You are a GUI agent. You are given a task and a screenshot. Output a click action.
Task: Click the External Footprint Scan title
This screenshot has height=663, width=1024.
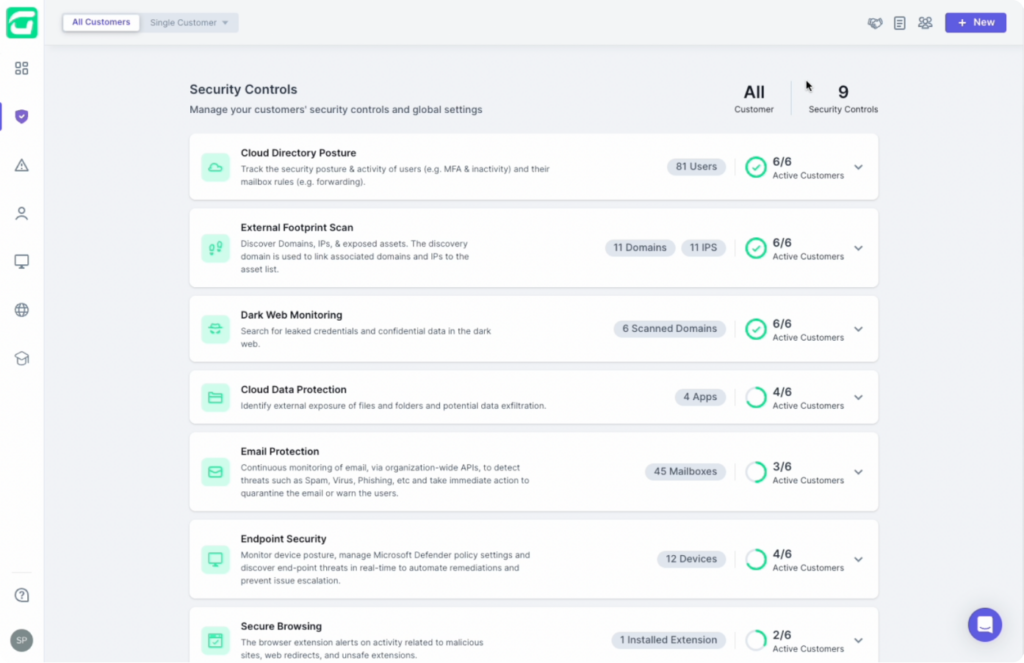(x=296, y=227)
